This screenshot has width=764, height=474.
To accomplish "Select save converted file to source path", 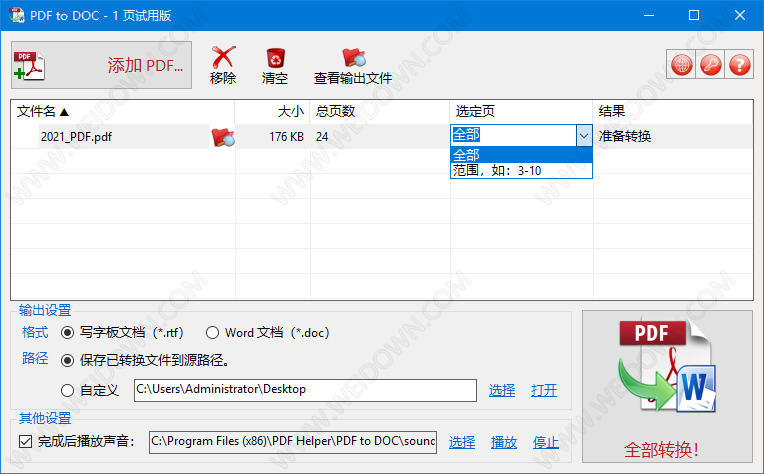I will [68, 361].
